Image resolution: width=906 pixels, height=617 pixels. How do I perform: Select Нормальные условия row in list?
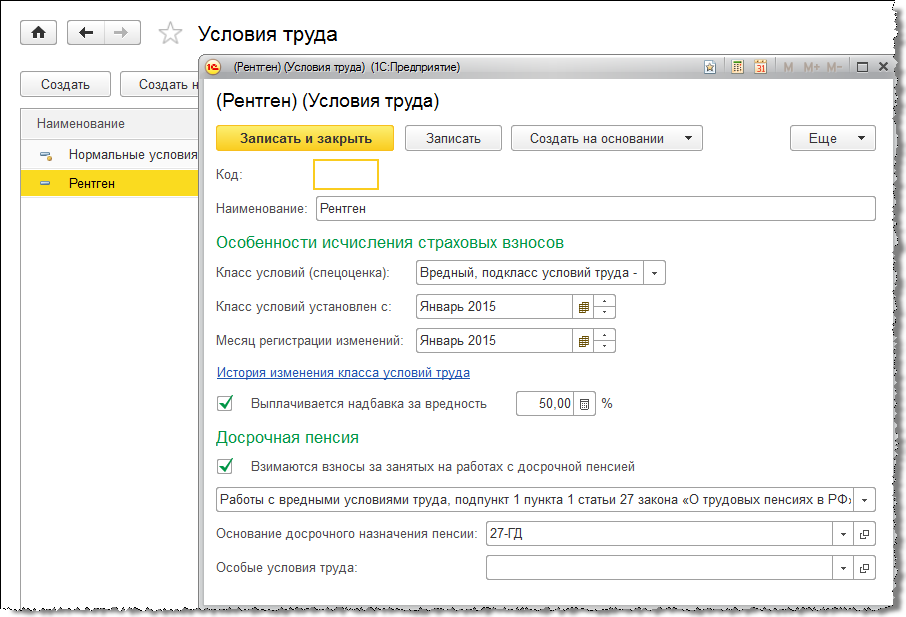132,155
